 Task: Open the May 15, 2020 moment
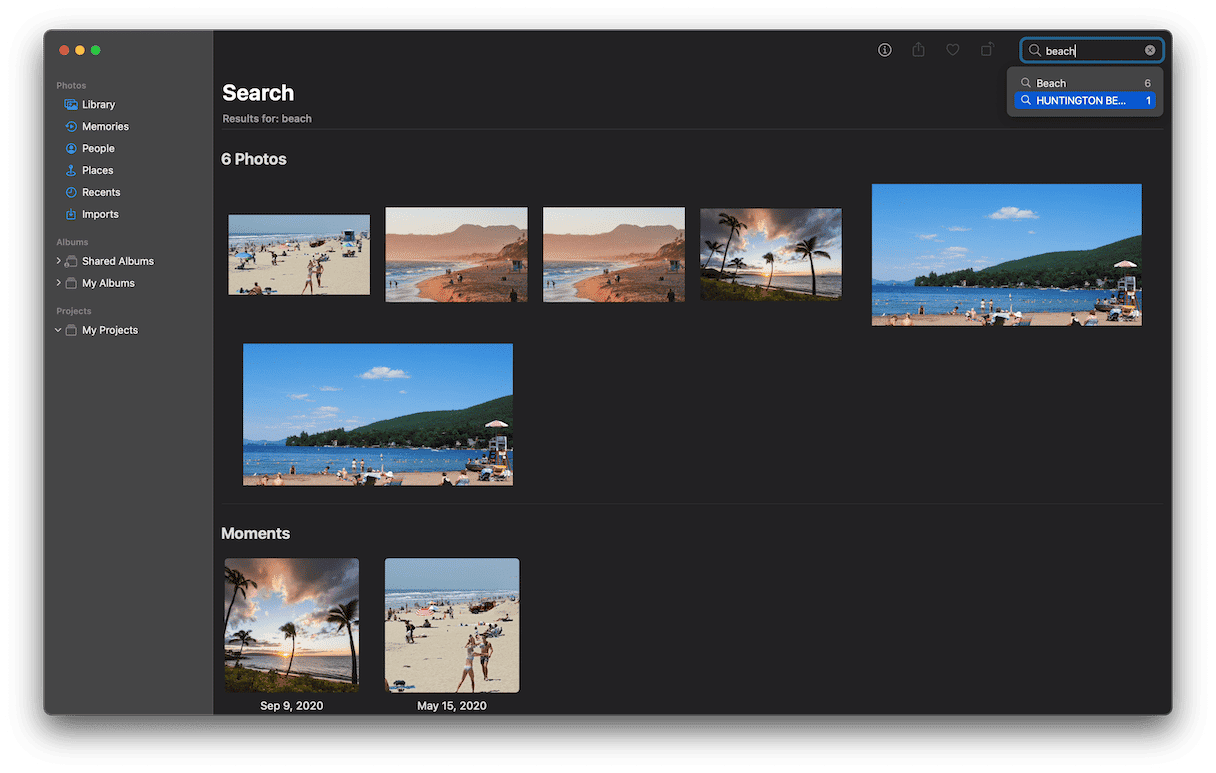pos(452,625)
